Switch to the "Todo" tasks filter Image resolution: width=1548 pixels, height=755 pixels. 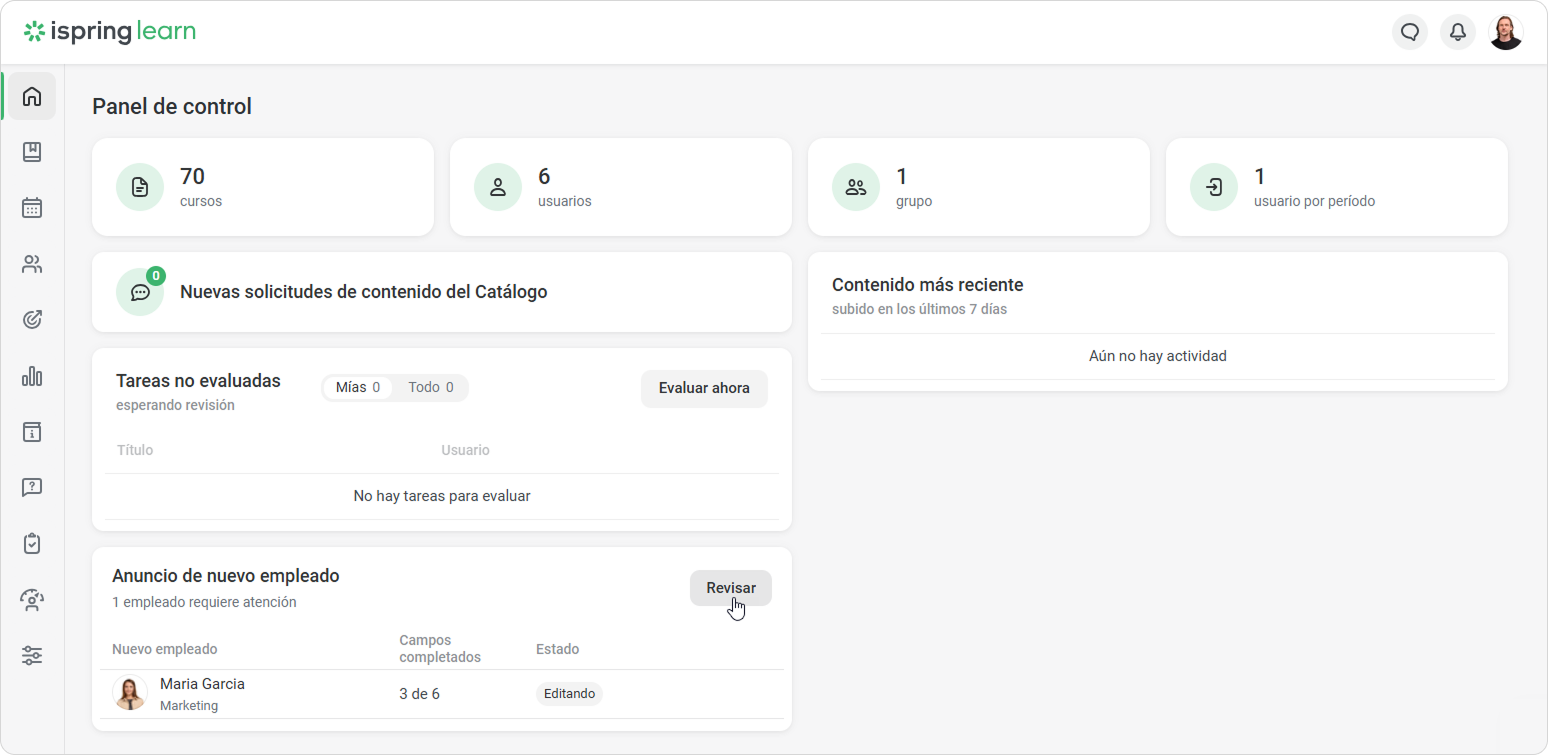(431, 387)
